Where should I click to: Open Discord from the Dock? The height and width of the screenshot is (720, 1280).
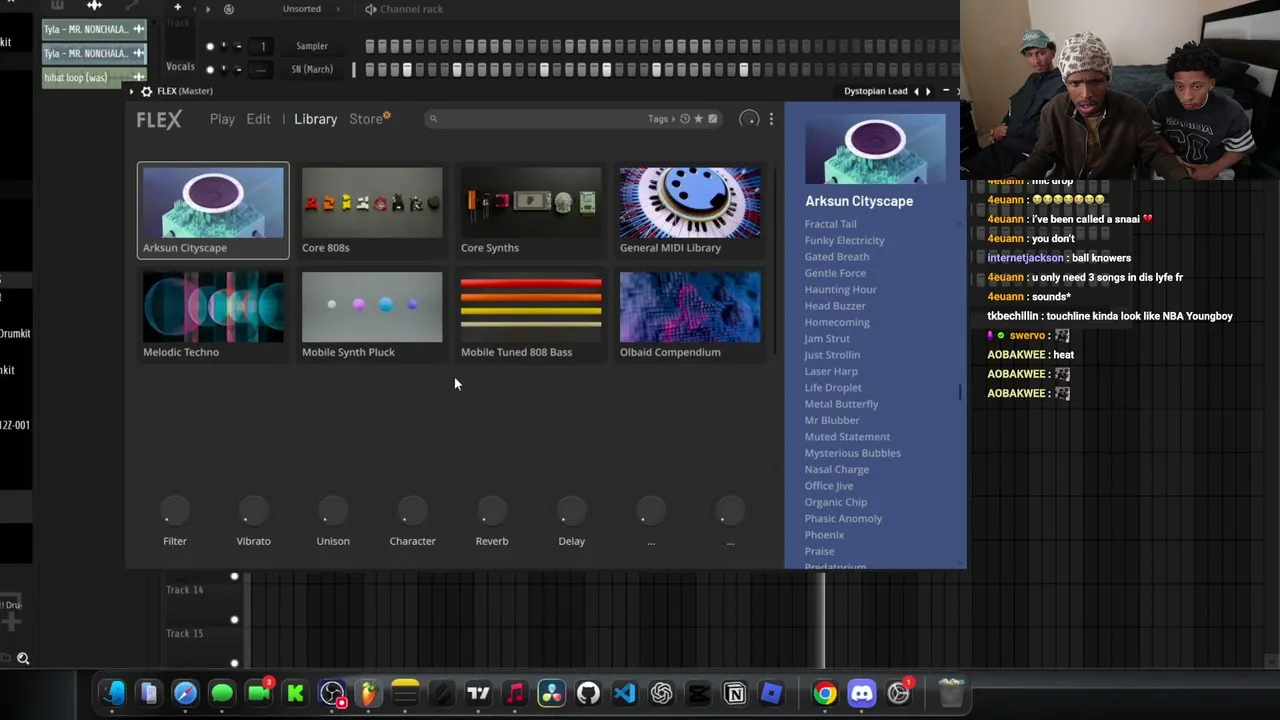(862, 693)
